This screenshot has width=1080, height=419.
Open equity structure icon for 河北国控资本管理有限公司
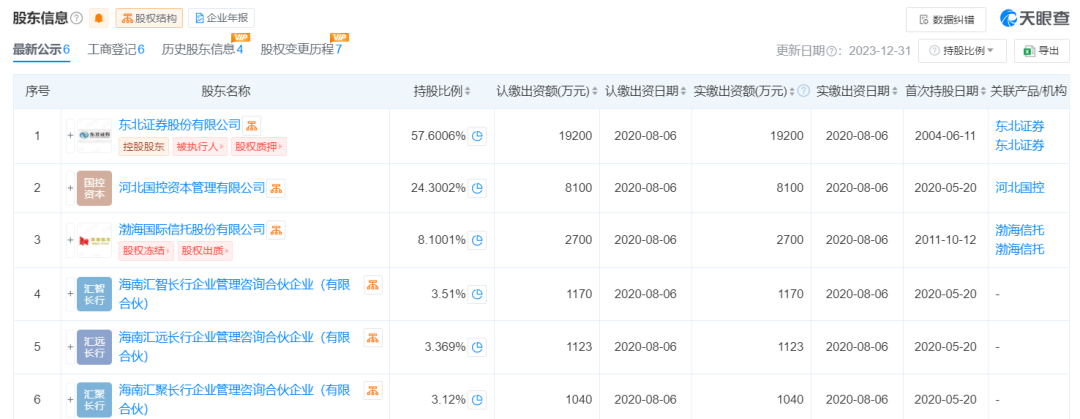(276, 187)
